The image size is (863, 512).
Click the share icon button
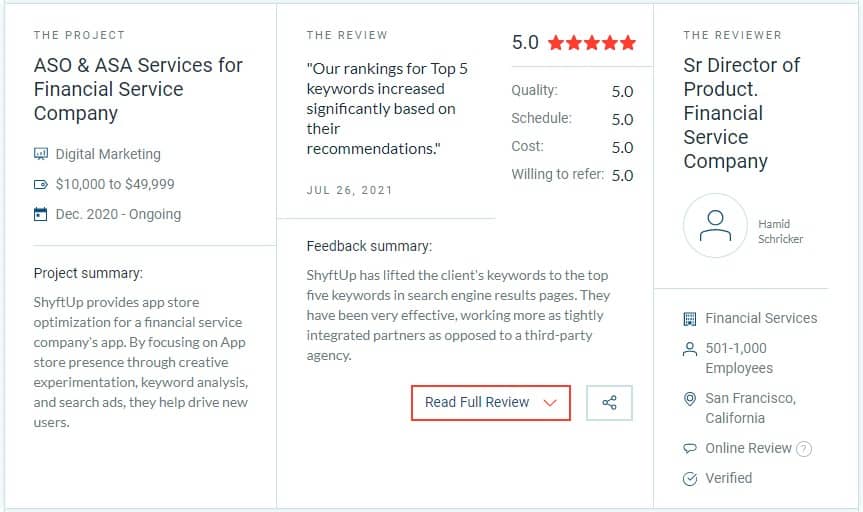609,402
